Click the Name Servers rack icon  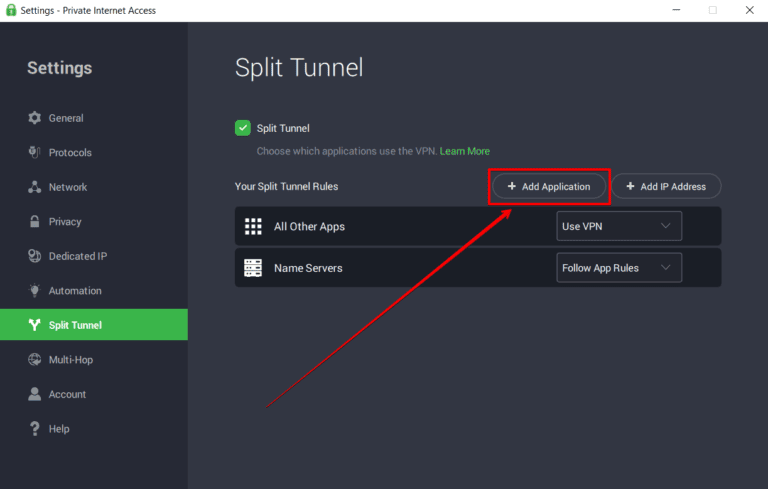(x=253, y=268)
